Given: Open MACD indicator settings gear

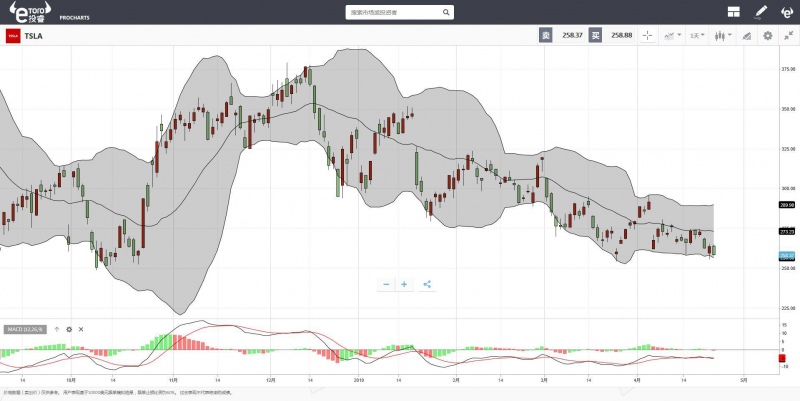Looking at the screenshot, I should (x=69, y=328).
